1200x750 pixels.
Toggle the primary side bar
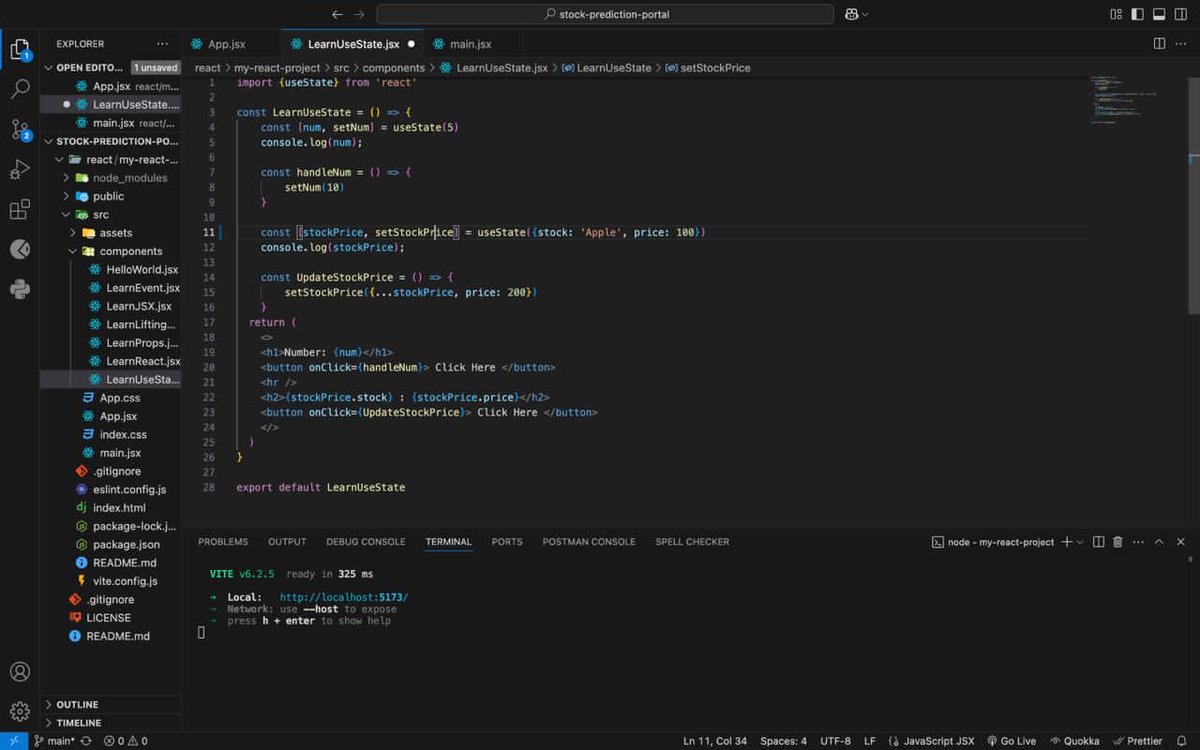click(1138, 14)
